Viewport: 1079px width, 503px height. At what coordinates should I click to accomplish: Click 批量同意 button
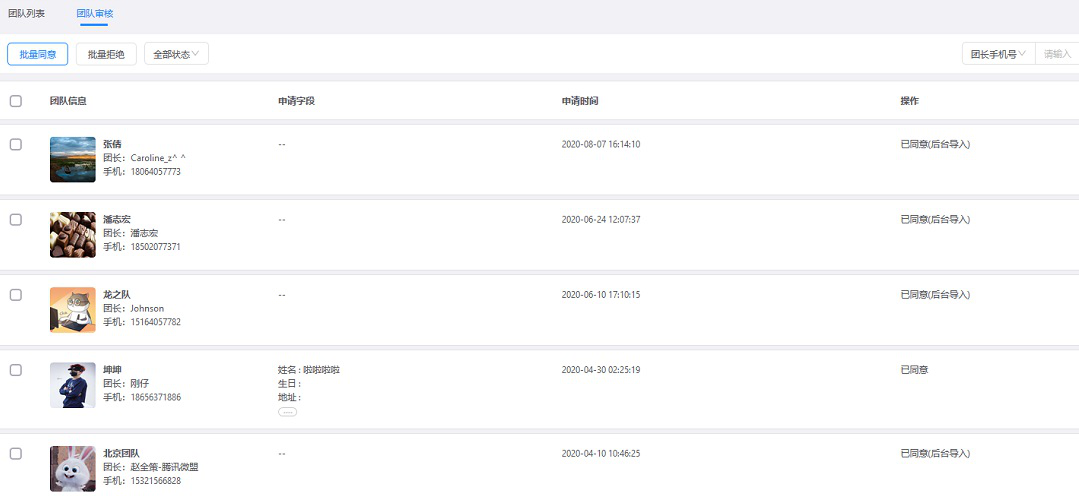(38, 54)
